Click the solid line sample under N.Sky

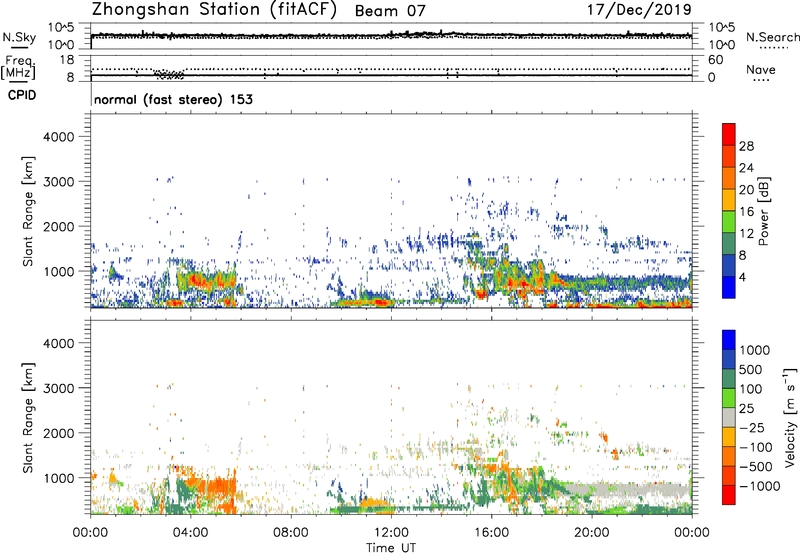[x=19, y=47]
